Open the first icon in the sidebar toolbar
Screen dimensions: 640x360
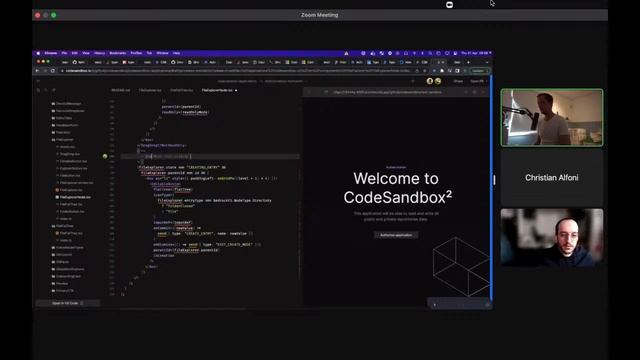click(x=38, y=90)
